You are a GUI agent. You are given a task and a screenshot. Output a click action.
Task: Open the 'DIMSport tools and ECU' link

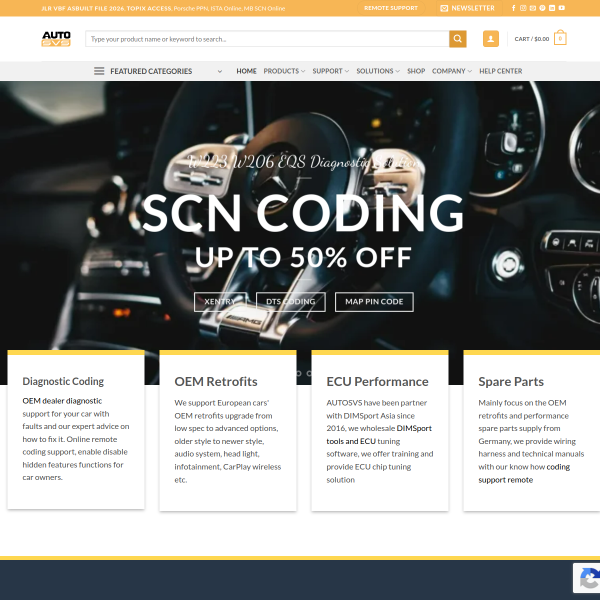(379, 435)
